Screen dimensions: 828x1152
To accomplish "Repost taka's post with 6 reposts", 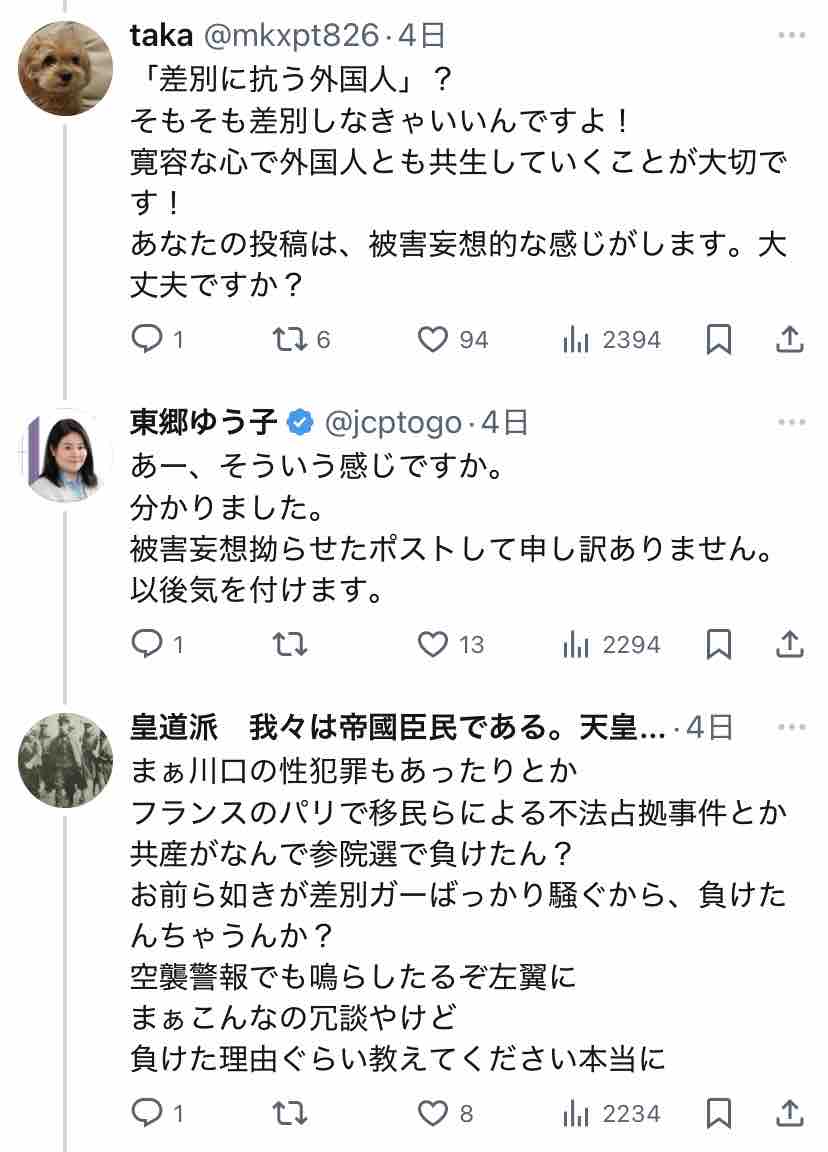I will pyautogui.click(x=289, y=340).
